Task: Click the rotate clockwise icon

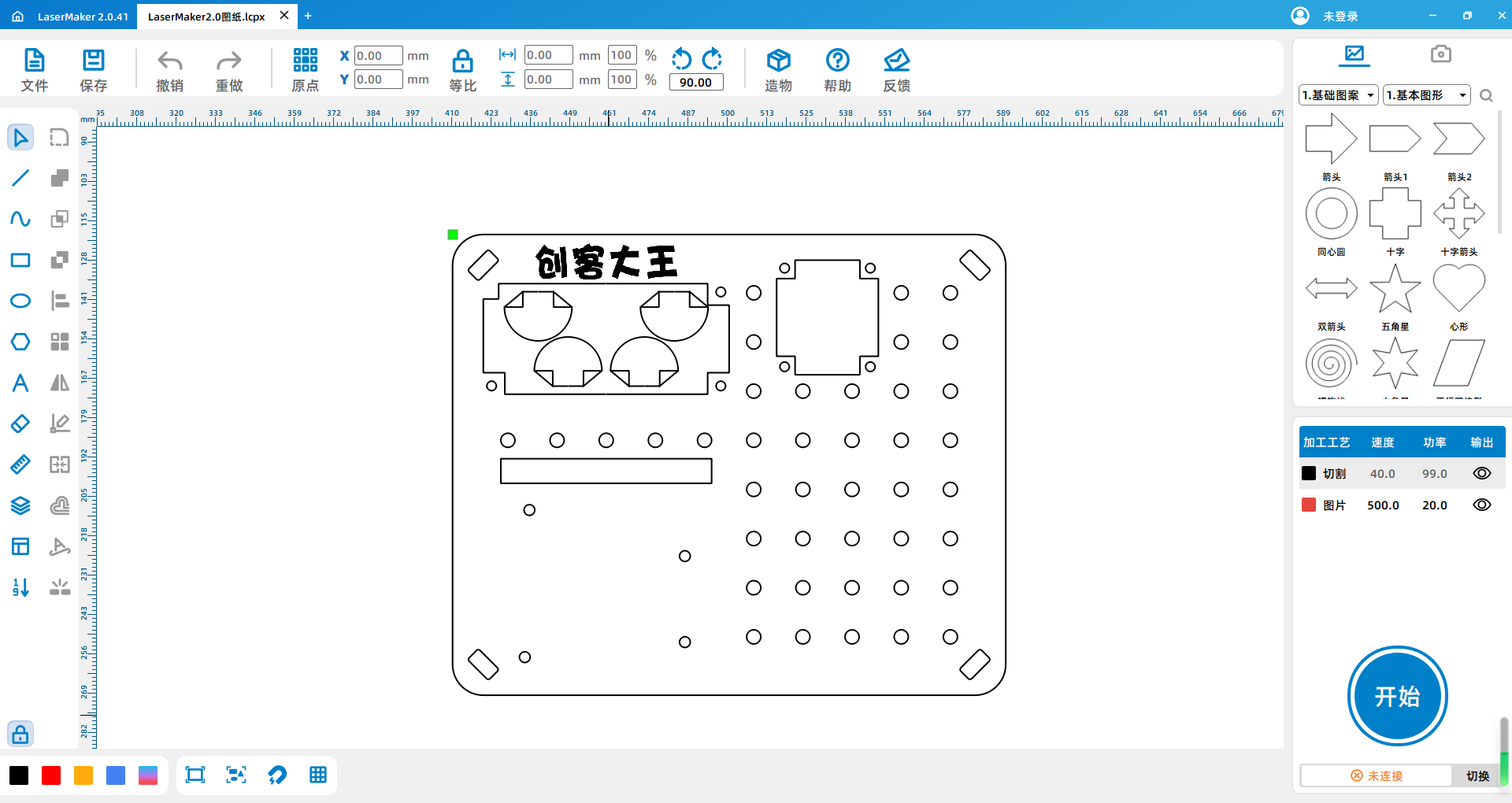Action: [712, 58]
